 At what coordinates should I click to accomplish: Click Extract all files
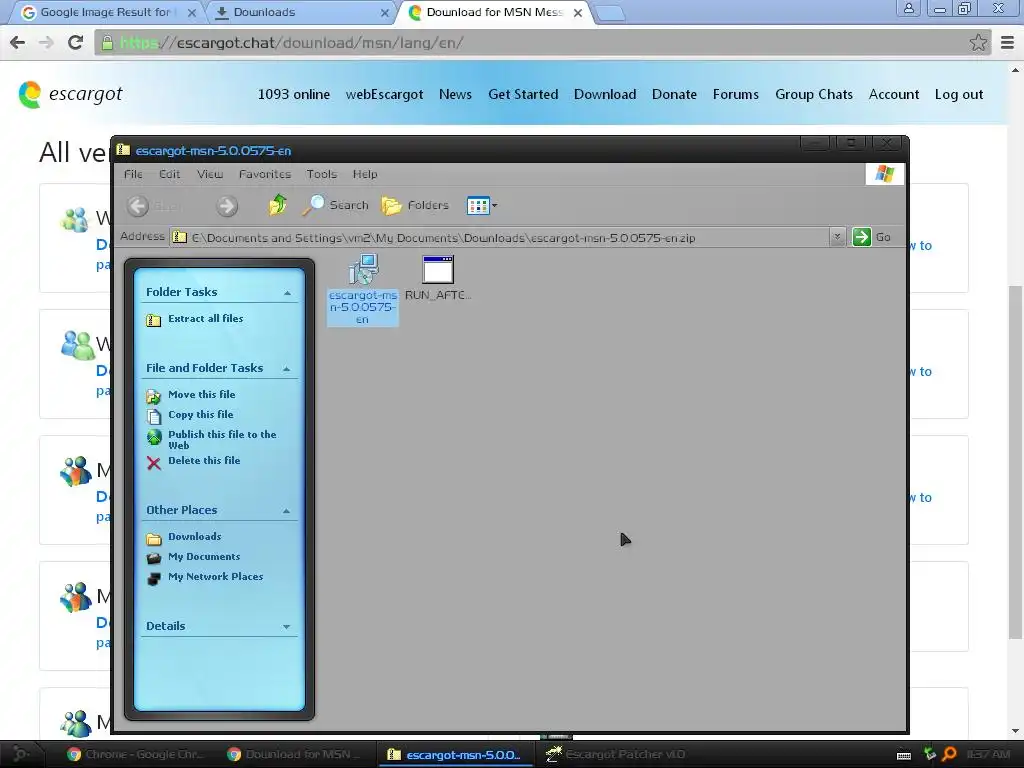pos(205,319)
